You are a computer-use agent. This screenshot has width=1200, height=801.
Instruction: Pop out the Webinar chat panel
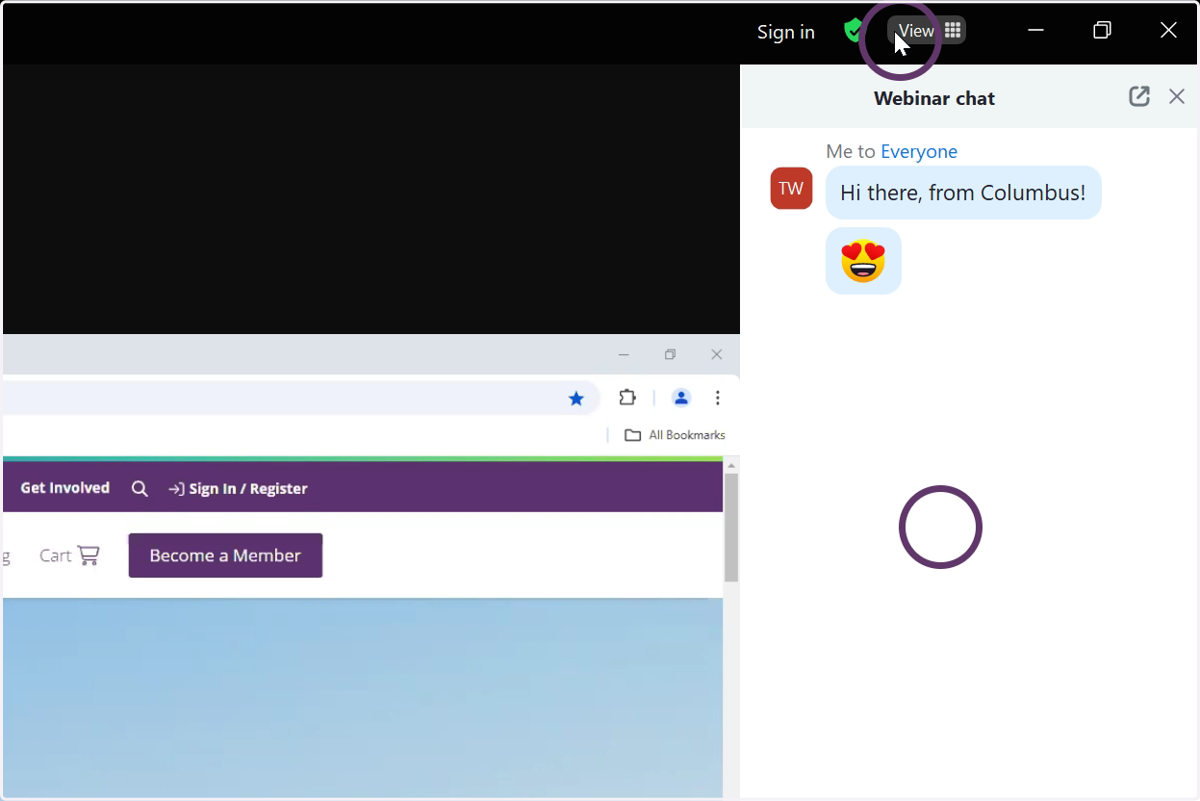point(1139,97)
